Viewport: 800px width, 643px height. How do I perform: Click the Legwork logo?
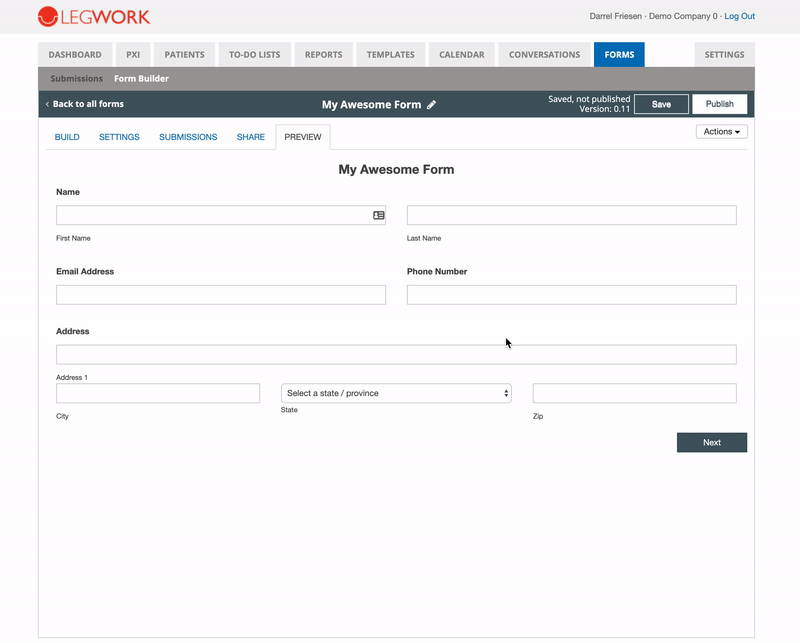(94, 17)
